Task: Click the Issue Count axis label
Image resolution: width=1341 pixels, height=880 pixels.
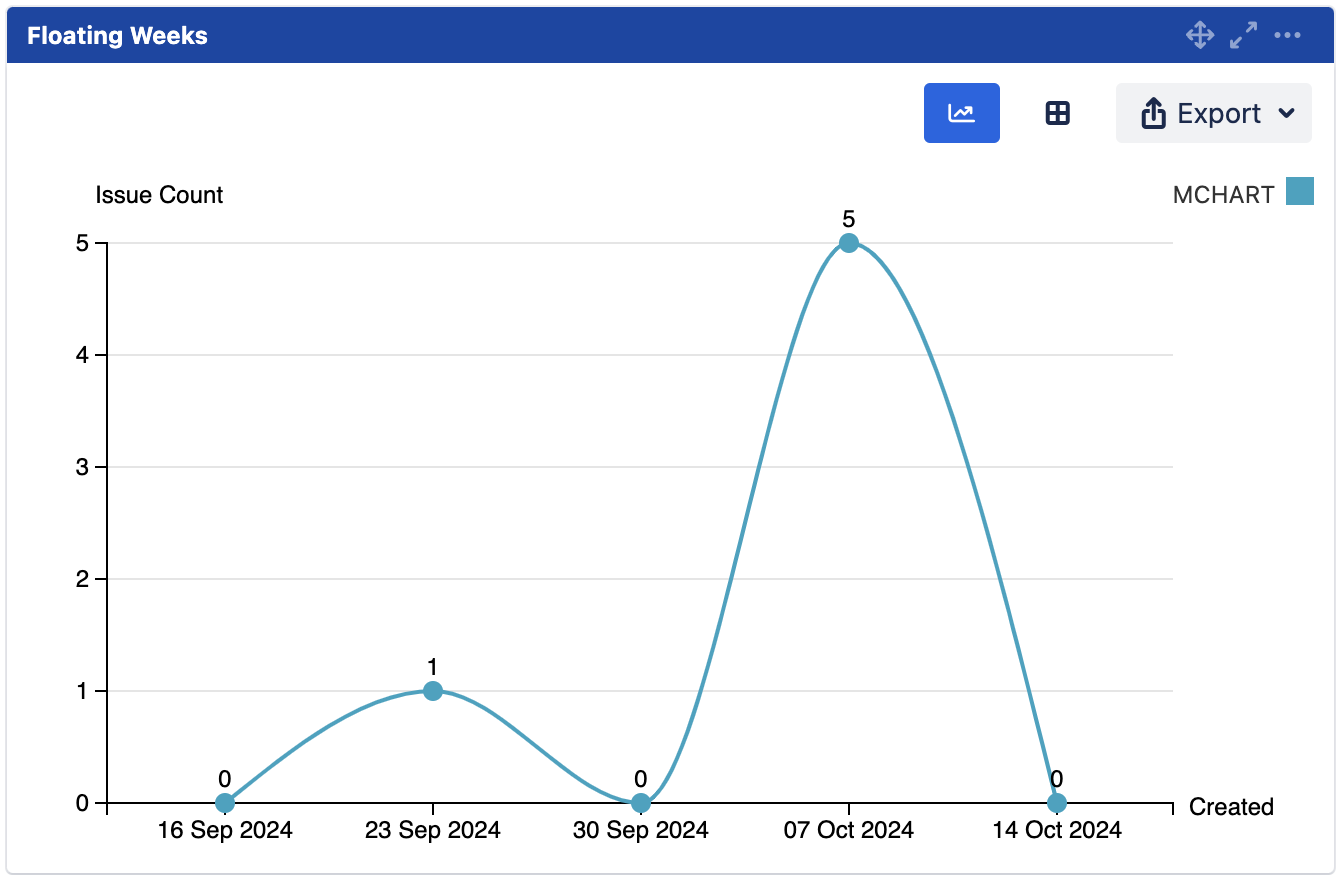Action: (x=159, y=194)
